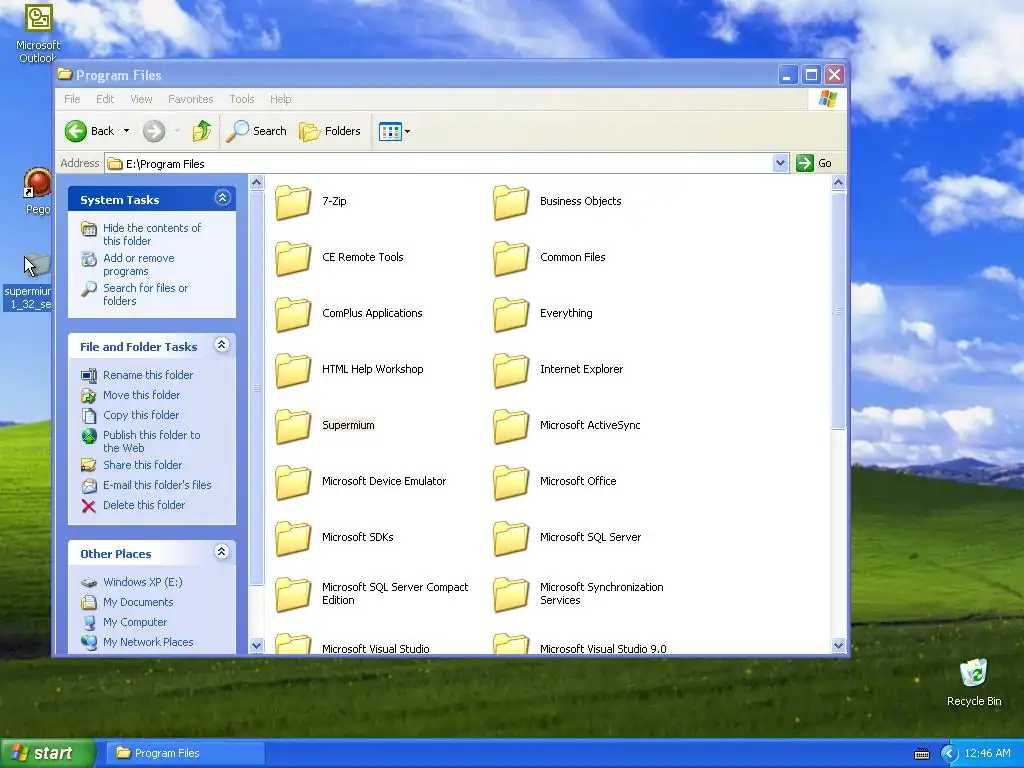The width and height of the screenshot is (1024, 768).
Task: Click the Program Files taskbar button
Action: 185,753
